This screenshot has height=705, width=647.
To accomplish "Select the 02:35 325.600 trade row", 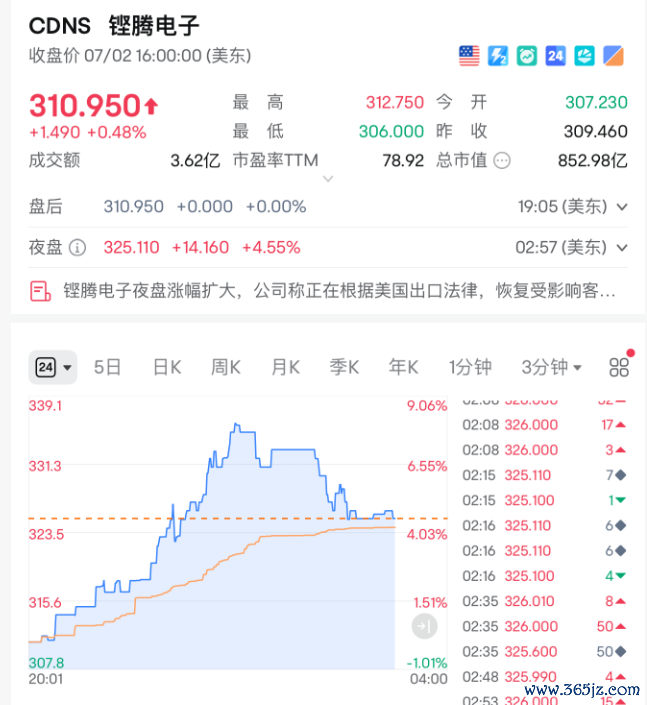I will pyautogui.click(x=544, y=651).
